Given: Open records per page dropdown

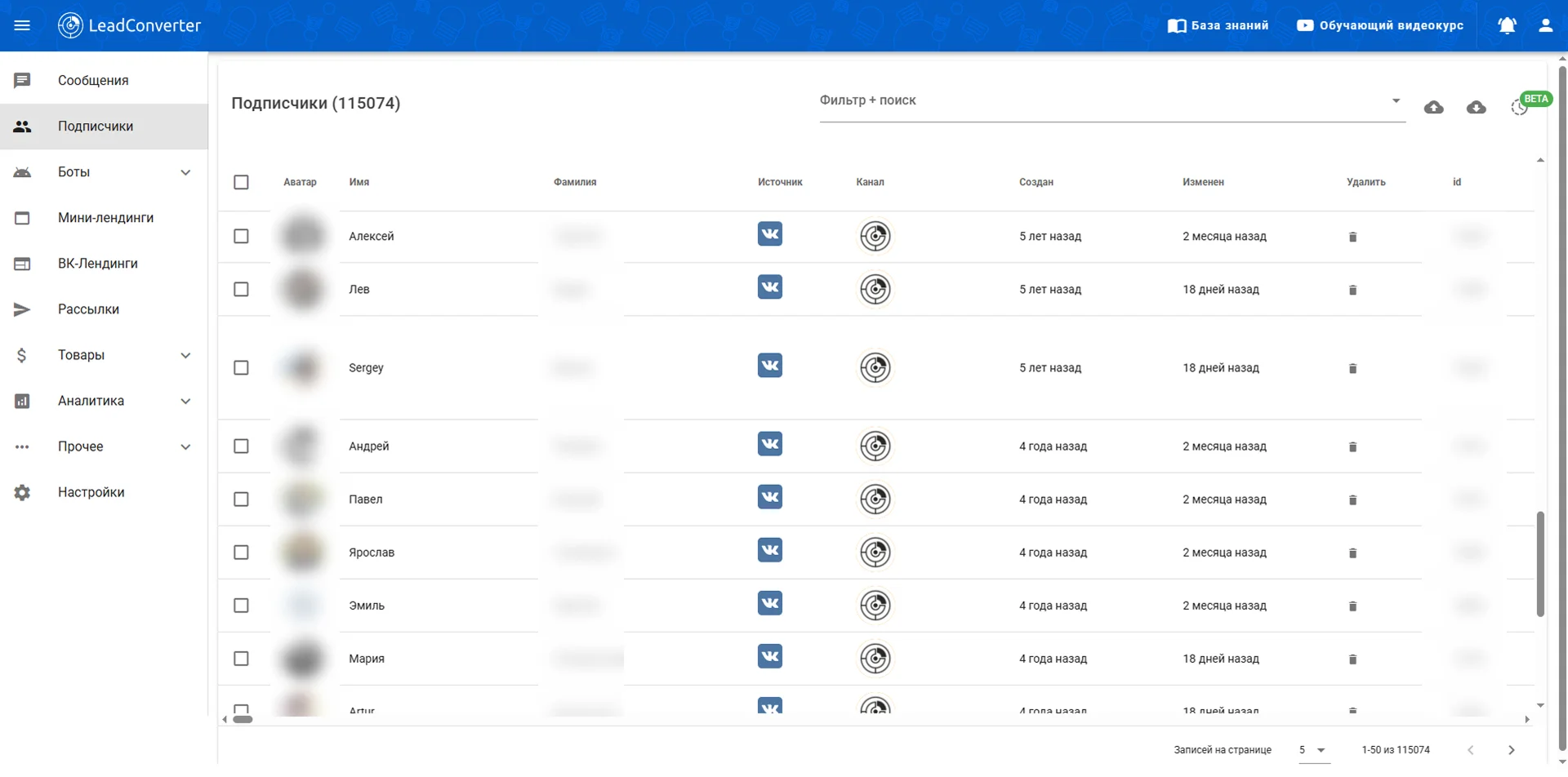Looking at the screenshot, I should point(1312,750).
